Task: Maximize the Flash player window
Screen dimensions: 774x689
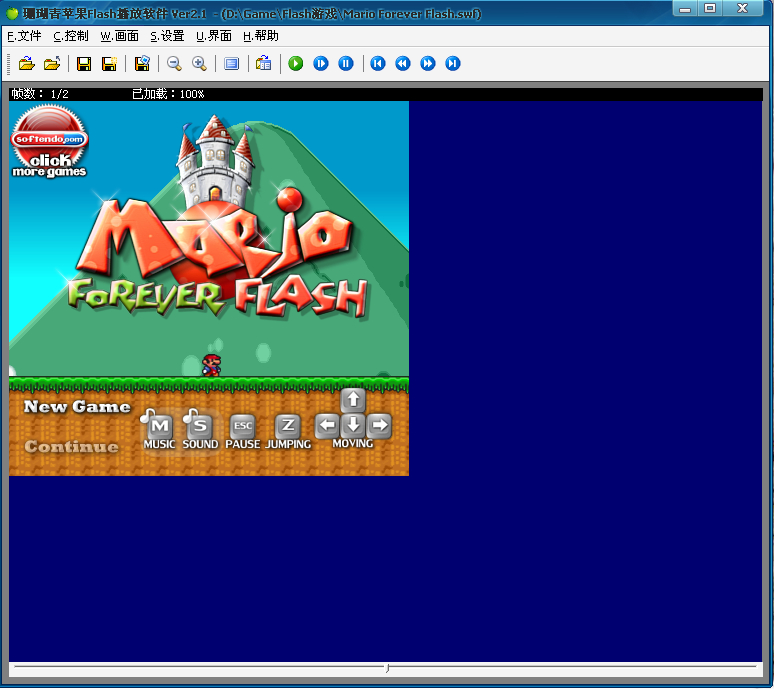Action: pyautogui.click(x=710, y=8)
